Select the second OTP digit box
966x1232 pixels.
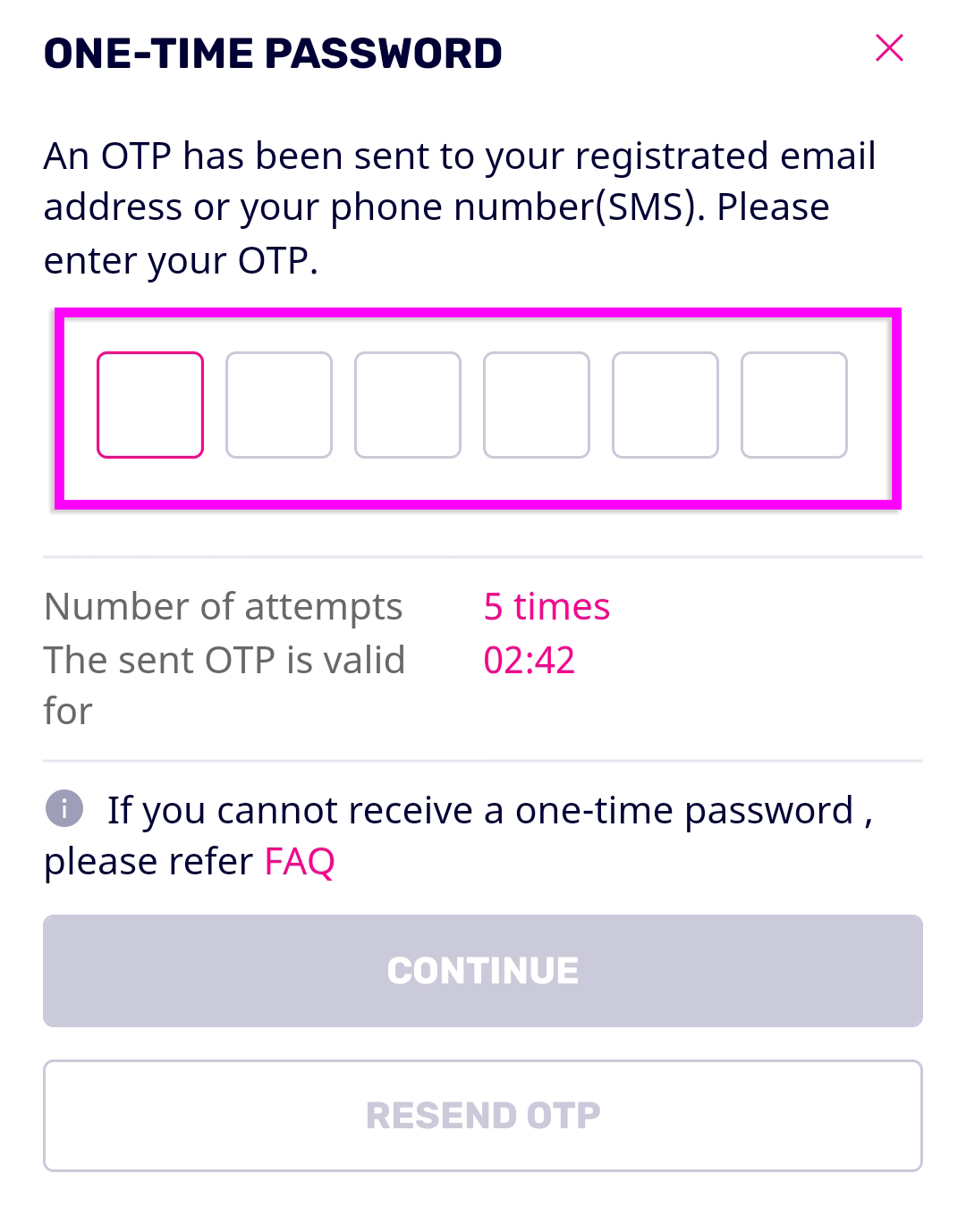(x=279, y=405)
